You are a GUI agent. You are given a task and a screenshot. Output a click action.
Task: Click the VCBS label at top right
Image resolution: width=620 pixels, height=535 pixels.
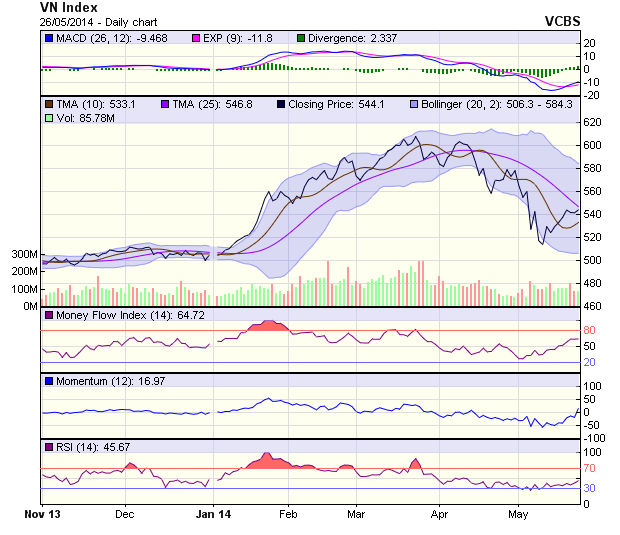coord(563,21)
